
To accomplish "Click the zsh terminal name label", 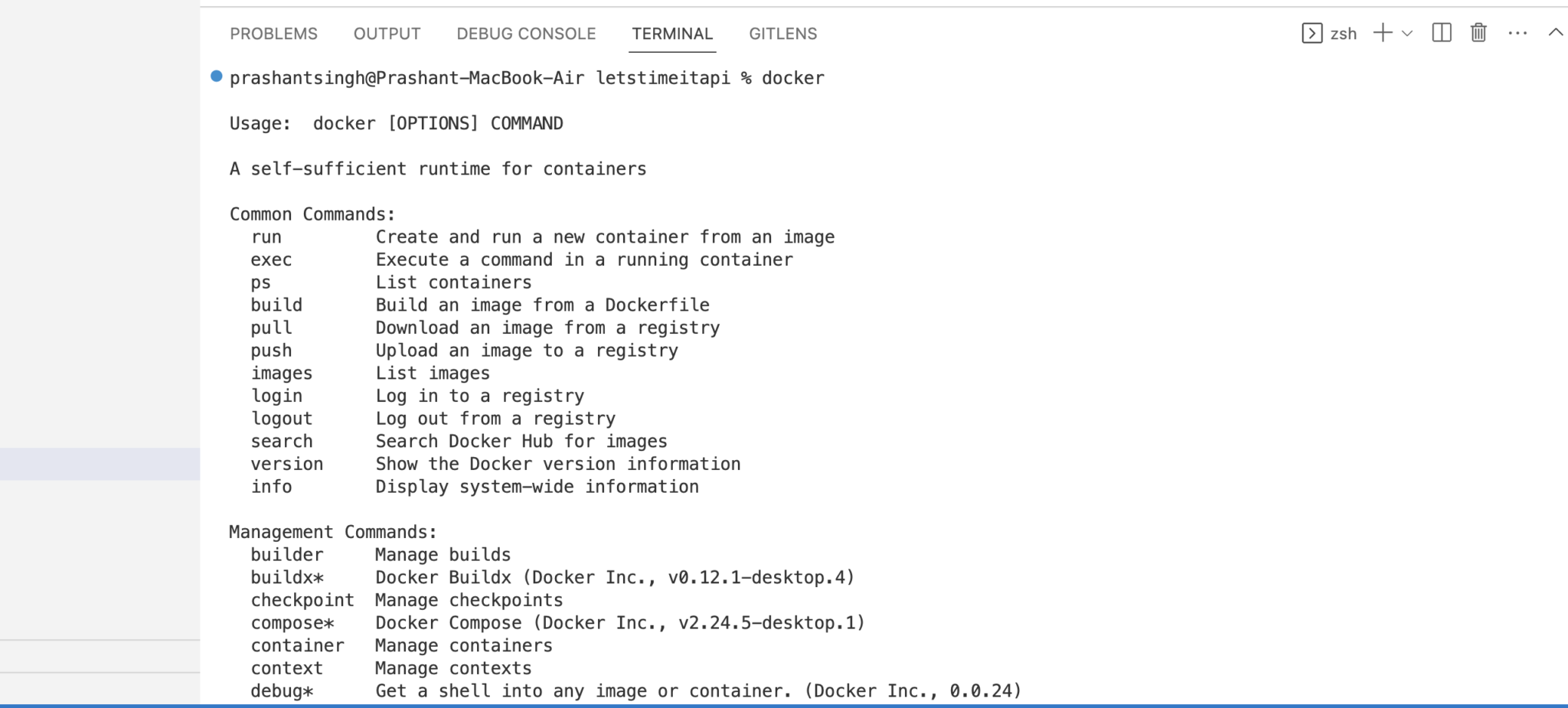I will (1344, 34).
